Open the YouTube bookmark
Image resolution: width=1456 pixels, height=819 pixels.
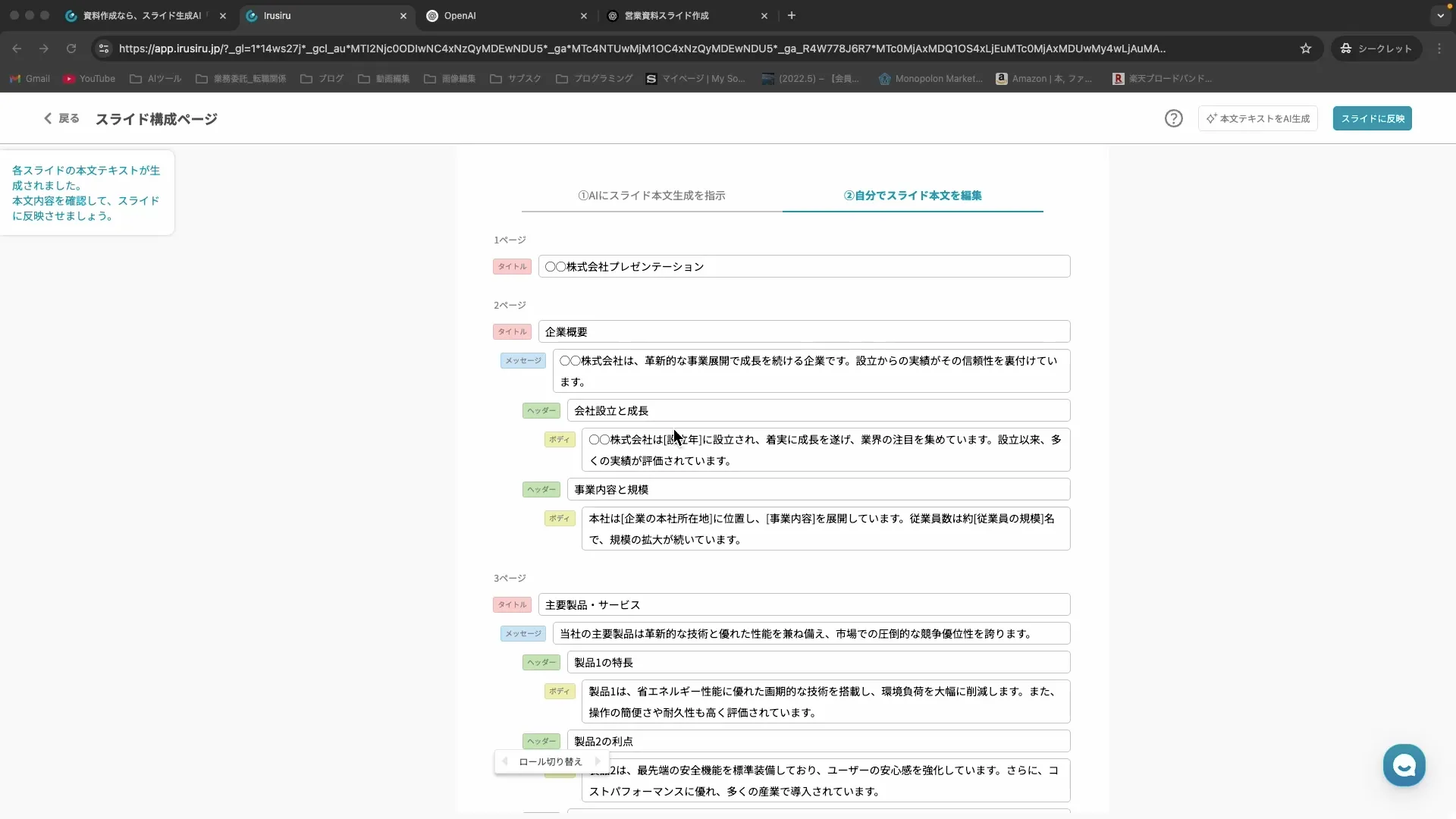point(89,78)
